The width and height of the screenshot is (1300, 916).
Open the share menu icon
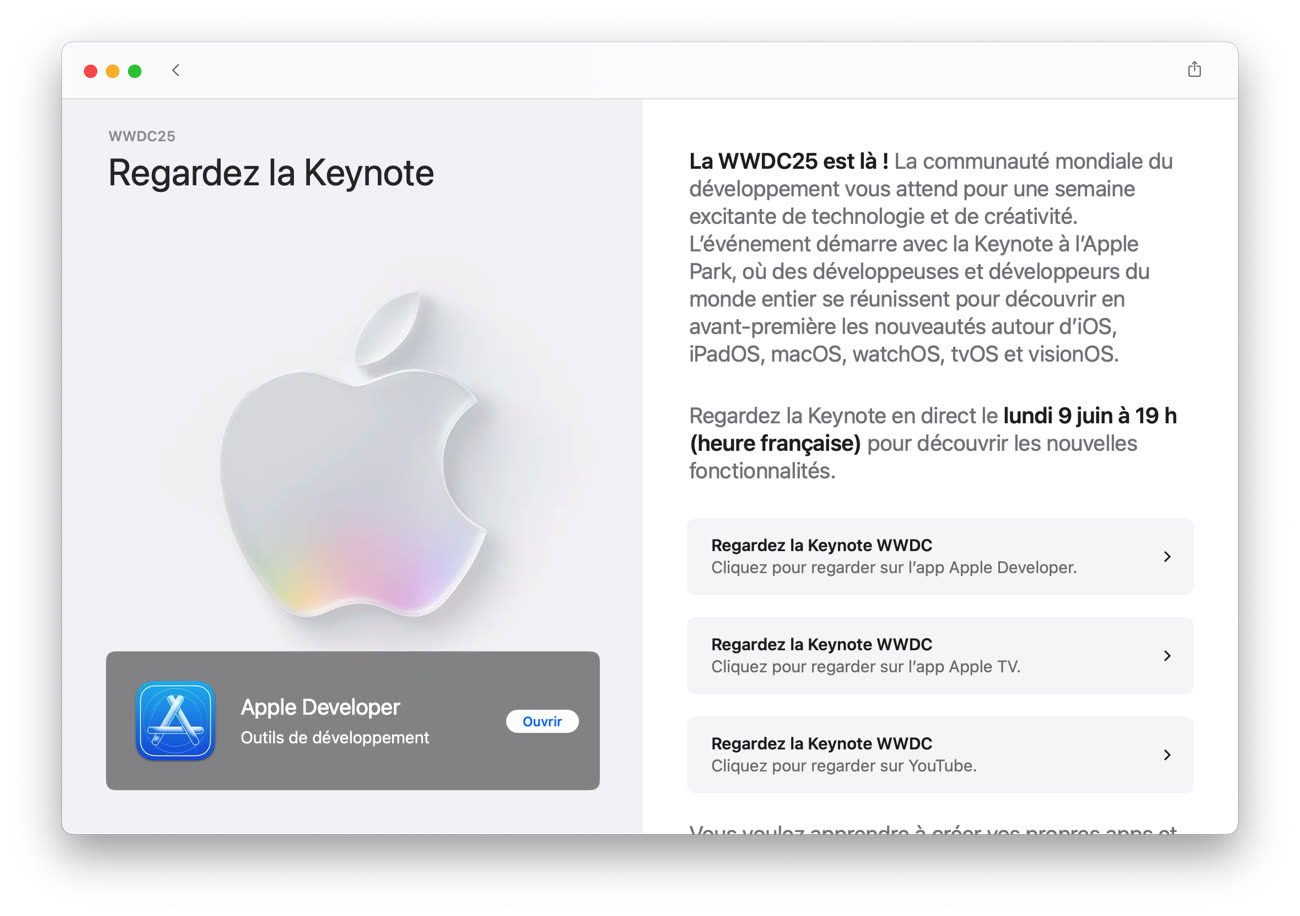[x=1194, y=69]
